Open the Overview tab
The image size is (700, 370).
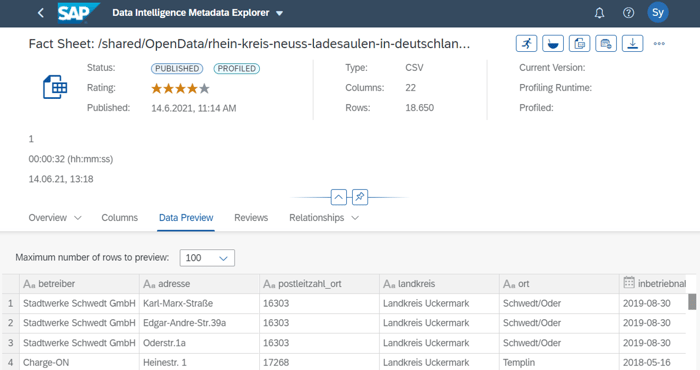pos(48,218)
